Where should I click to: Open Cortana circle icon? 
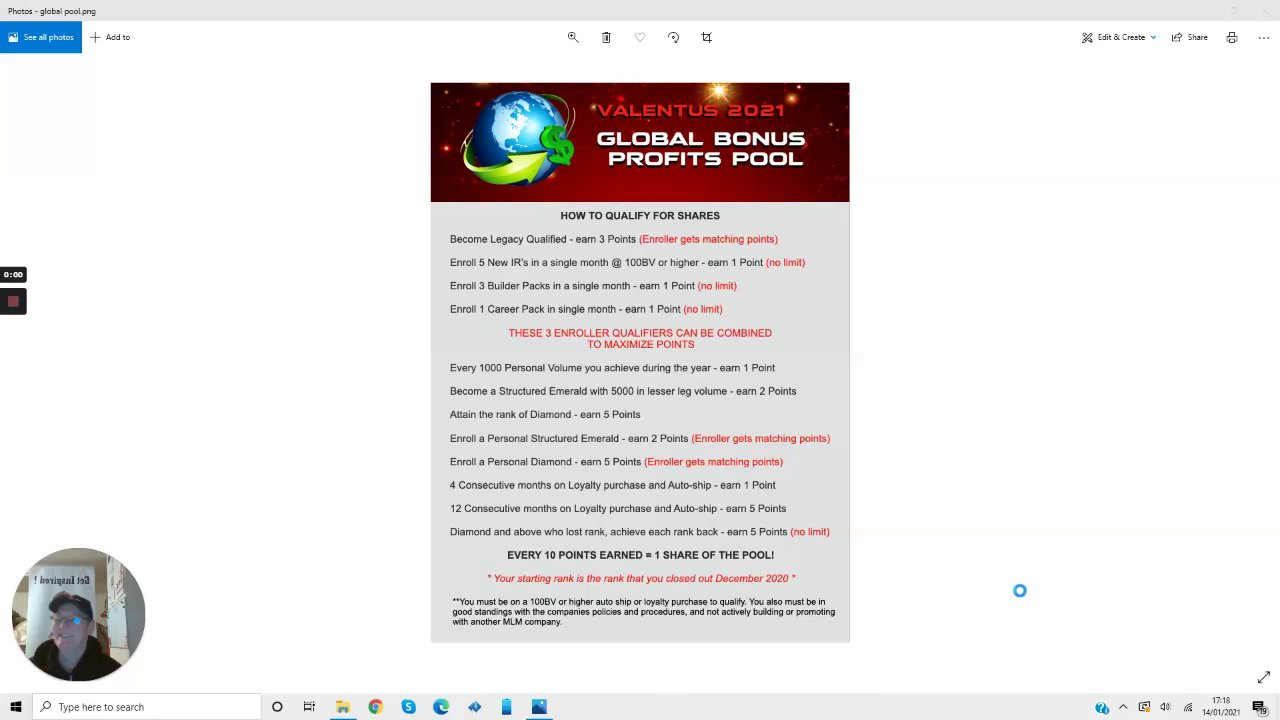pos(277,707)
